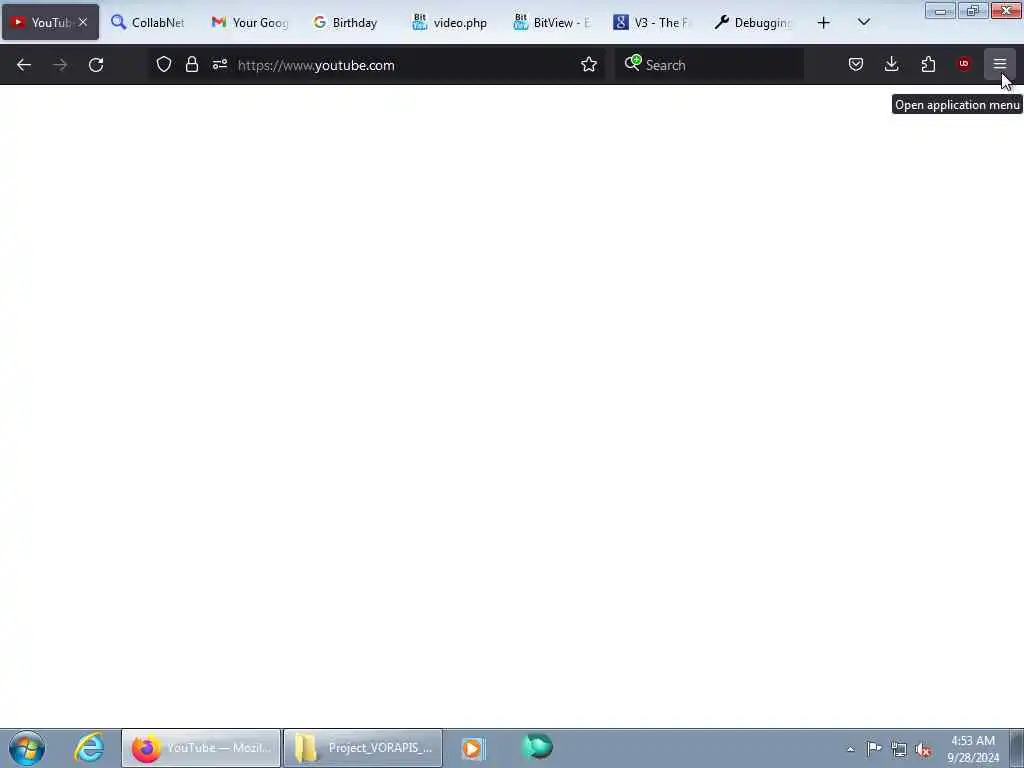Click Show desktop strip at taskbar end
The image size is (1024, 768).
[x=1017, y=748]
